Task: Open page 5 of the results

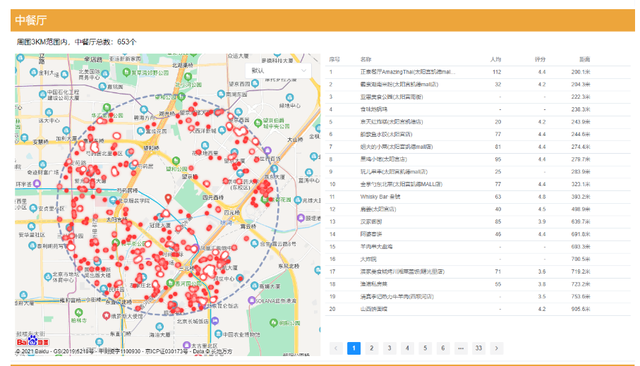Action: [x=425, y=348]
